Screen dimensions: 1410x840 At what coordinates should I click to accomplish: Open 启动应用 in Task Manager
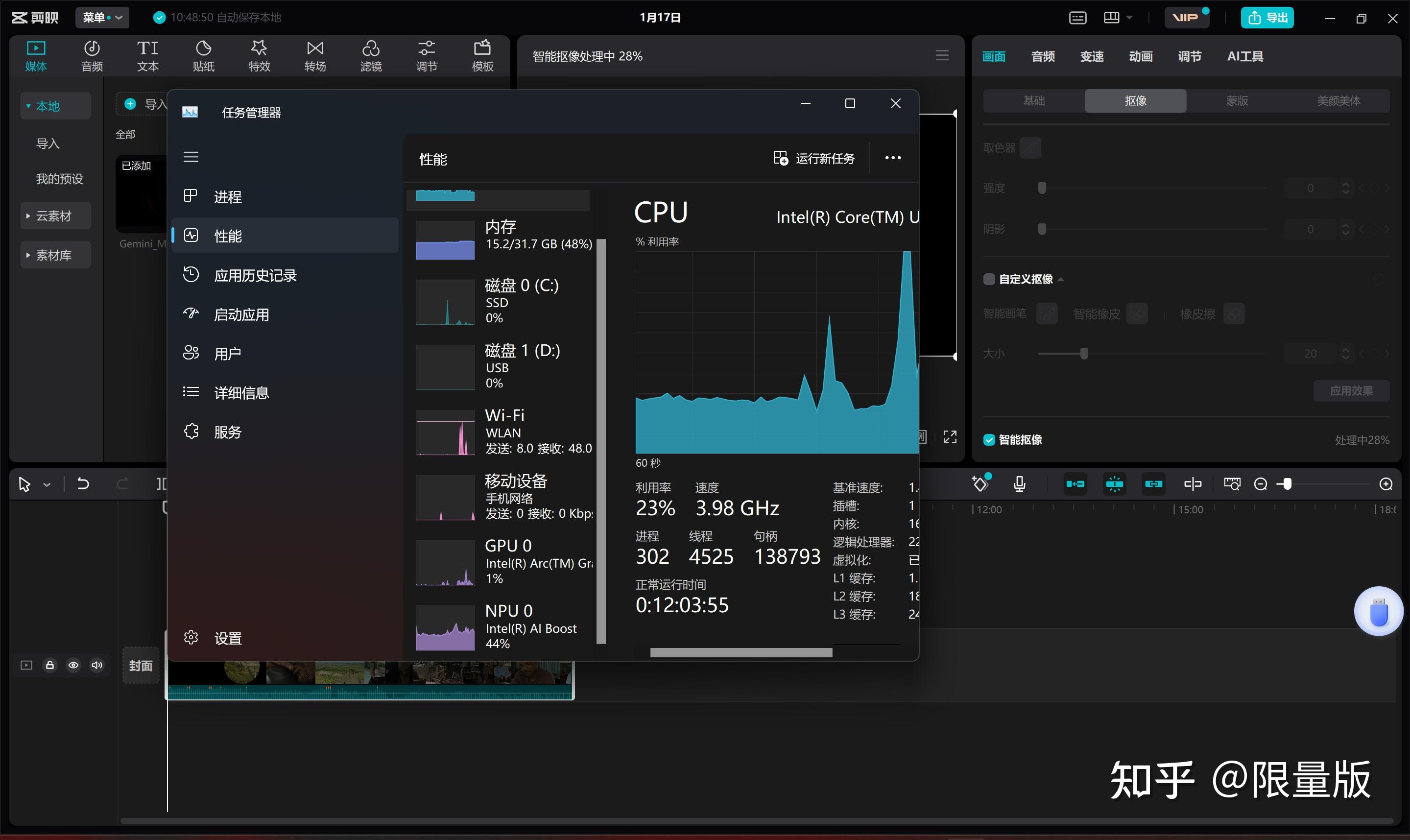tap(286, 314)
